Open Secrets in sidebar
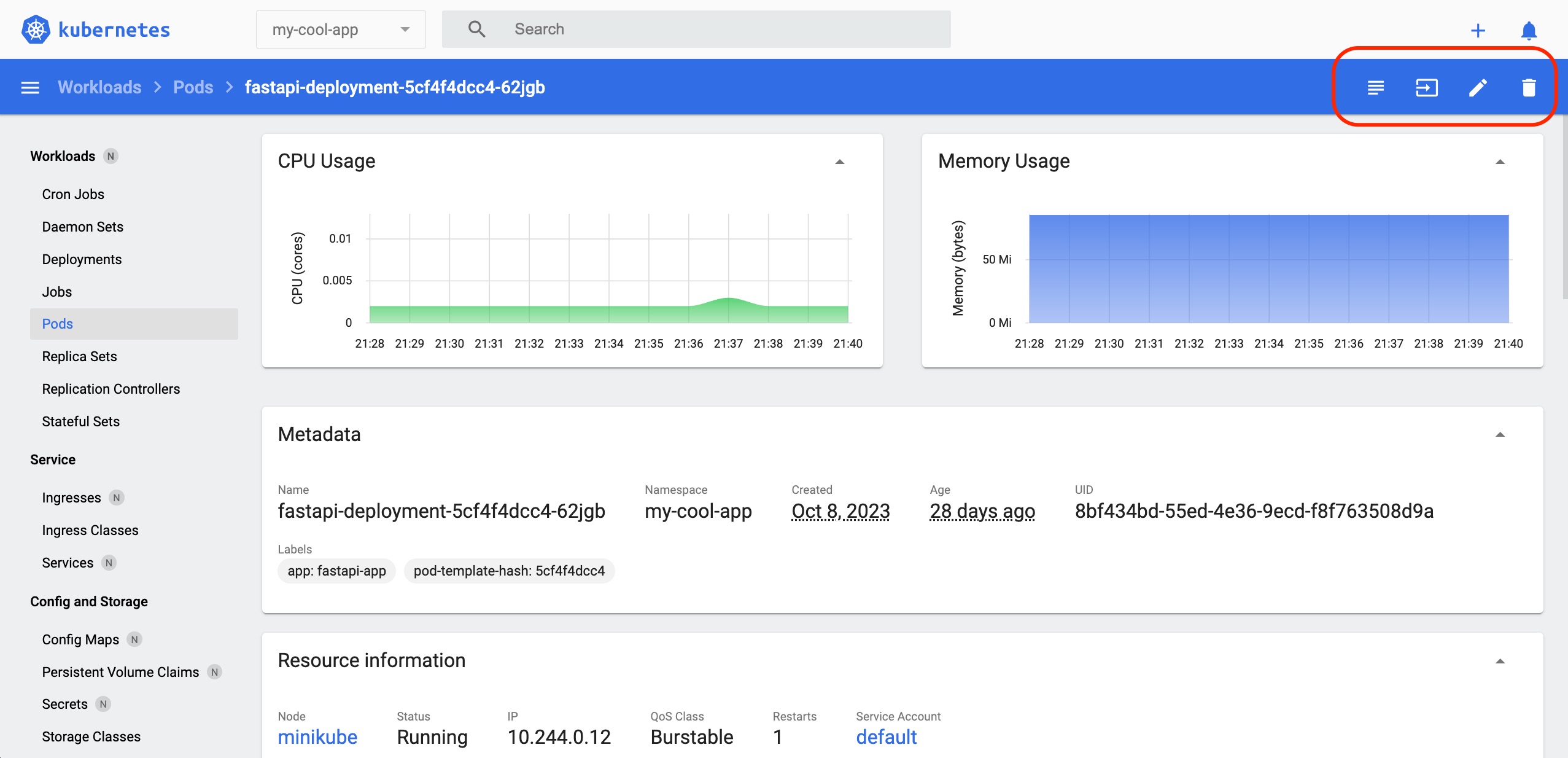This screenshot has width=1568, height=758. click(x=64, y=704)
